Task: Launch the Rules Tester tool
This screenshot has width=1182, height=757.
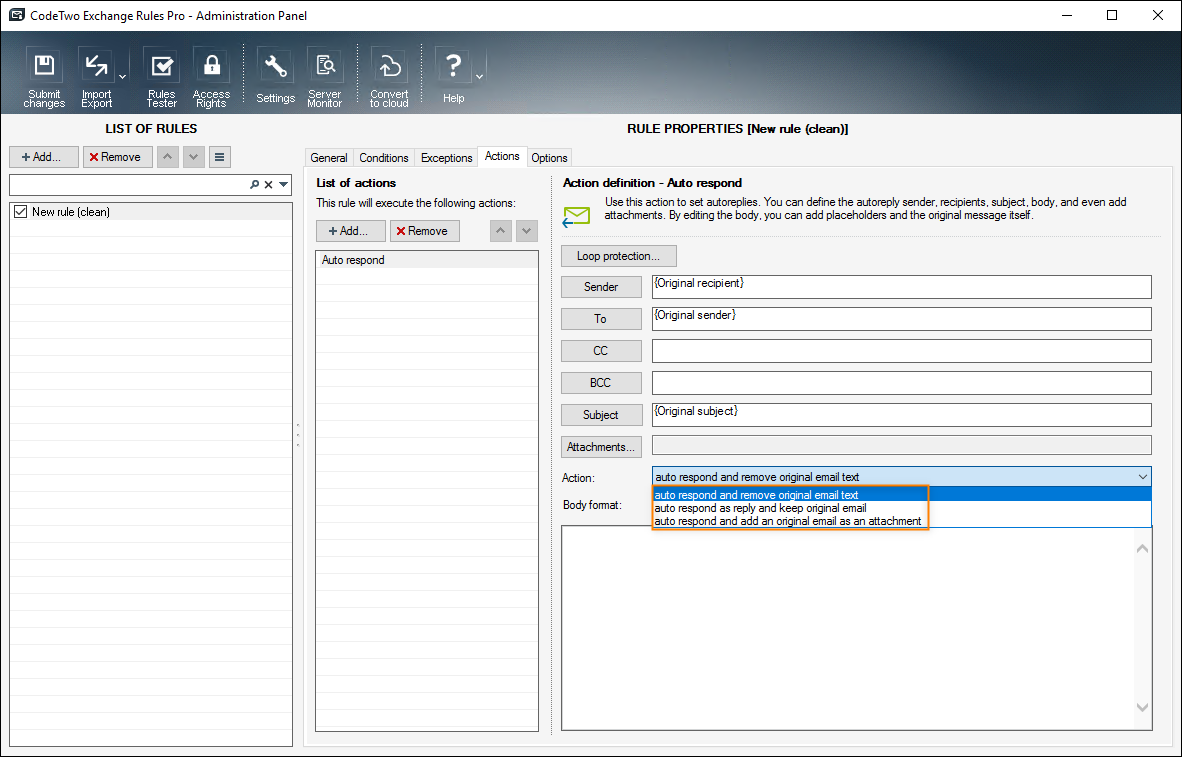Action: (161, 78)
